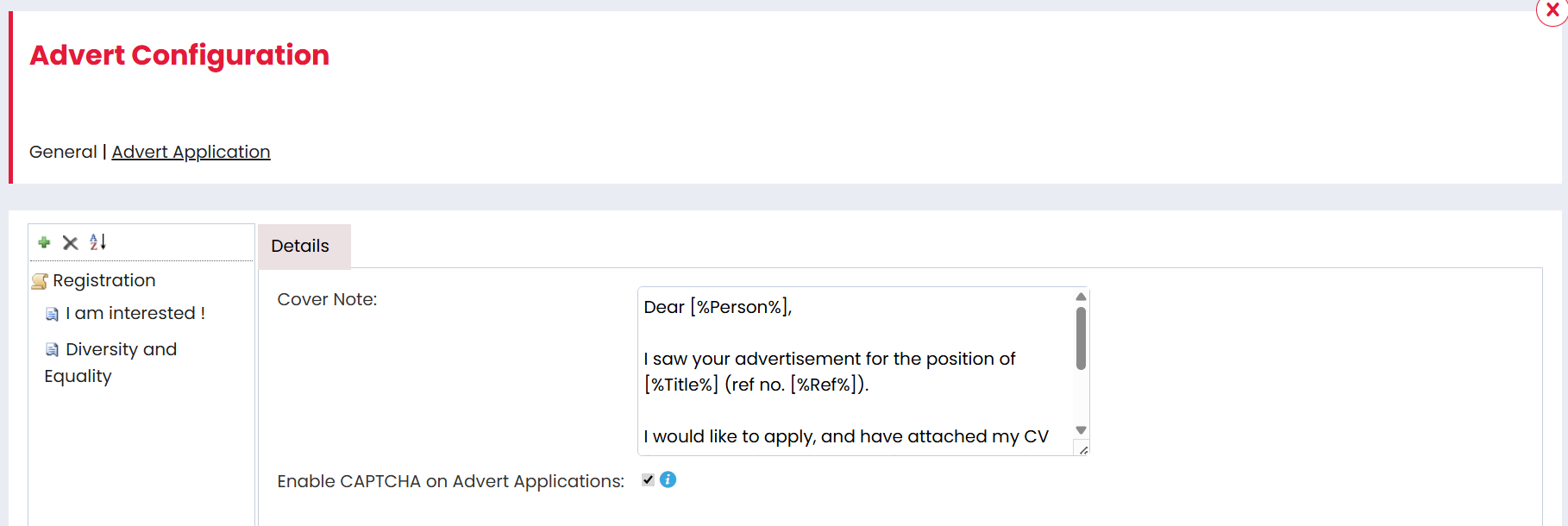The height and width of the screenshot is (526, 1568).
Task: Open the CAPTCHA info tooltip icon
Action: (x=668, y=479)
